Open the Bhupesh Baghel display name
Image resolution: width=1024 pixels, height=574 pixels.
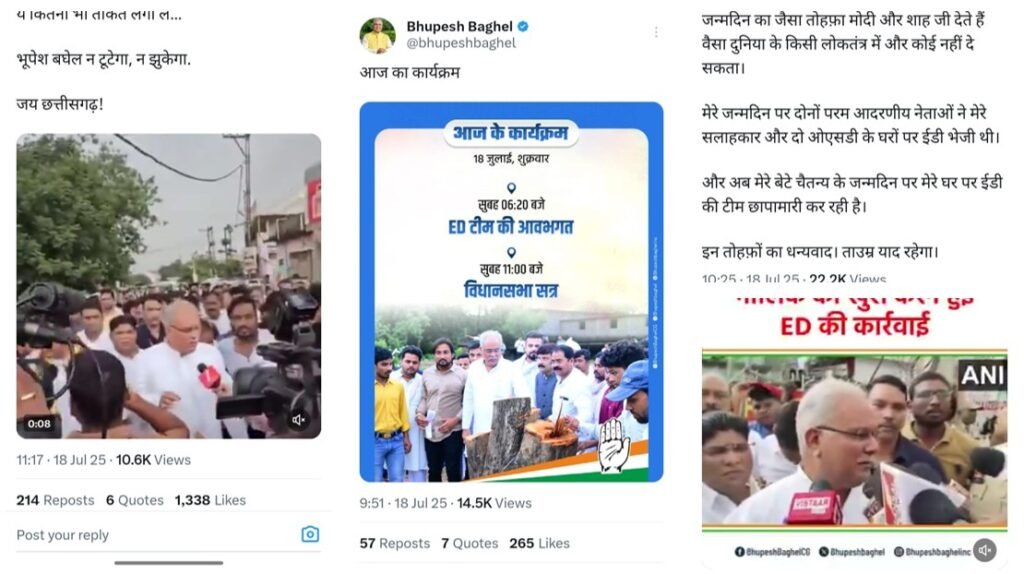pos(459,27)
